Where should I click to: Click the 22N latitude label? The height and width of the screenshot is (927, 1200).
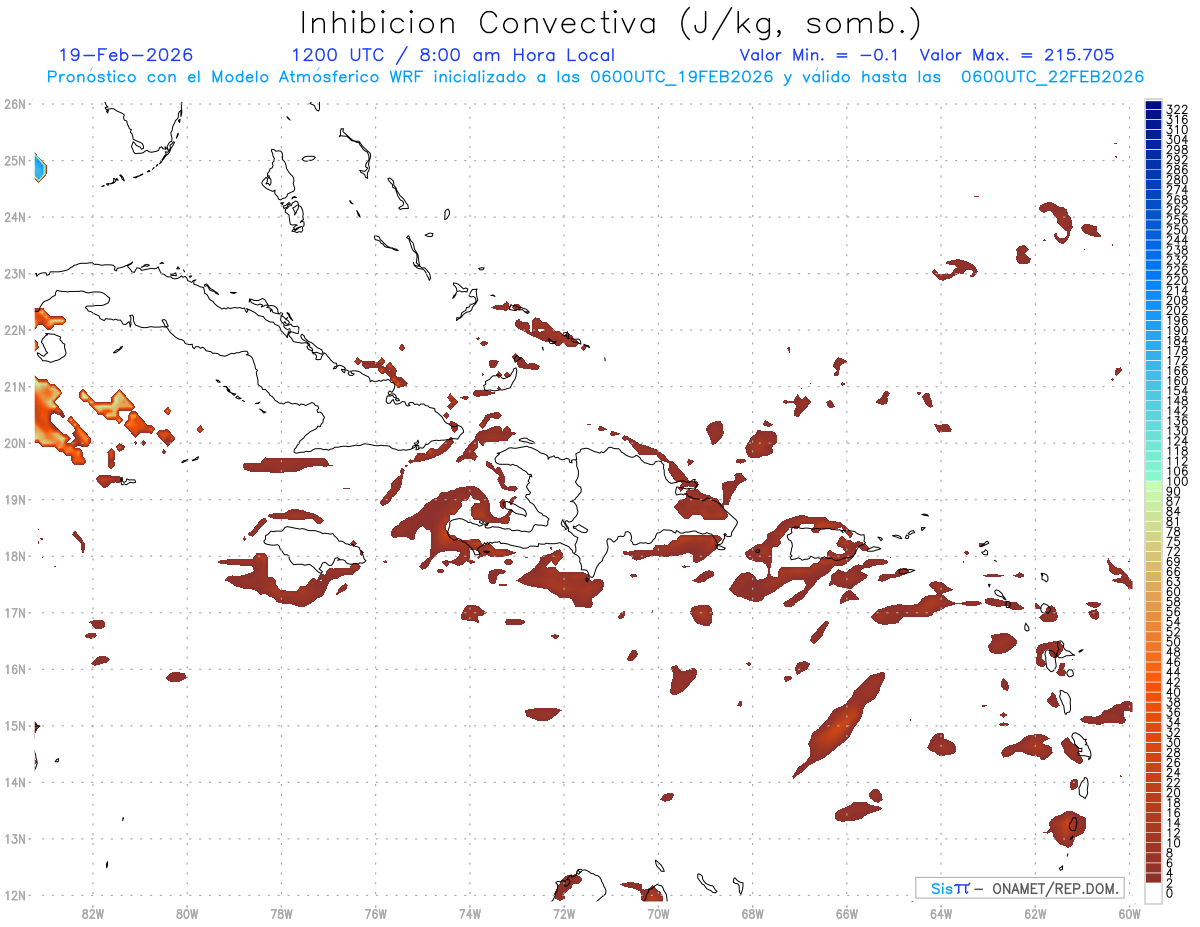point(15,330)
